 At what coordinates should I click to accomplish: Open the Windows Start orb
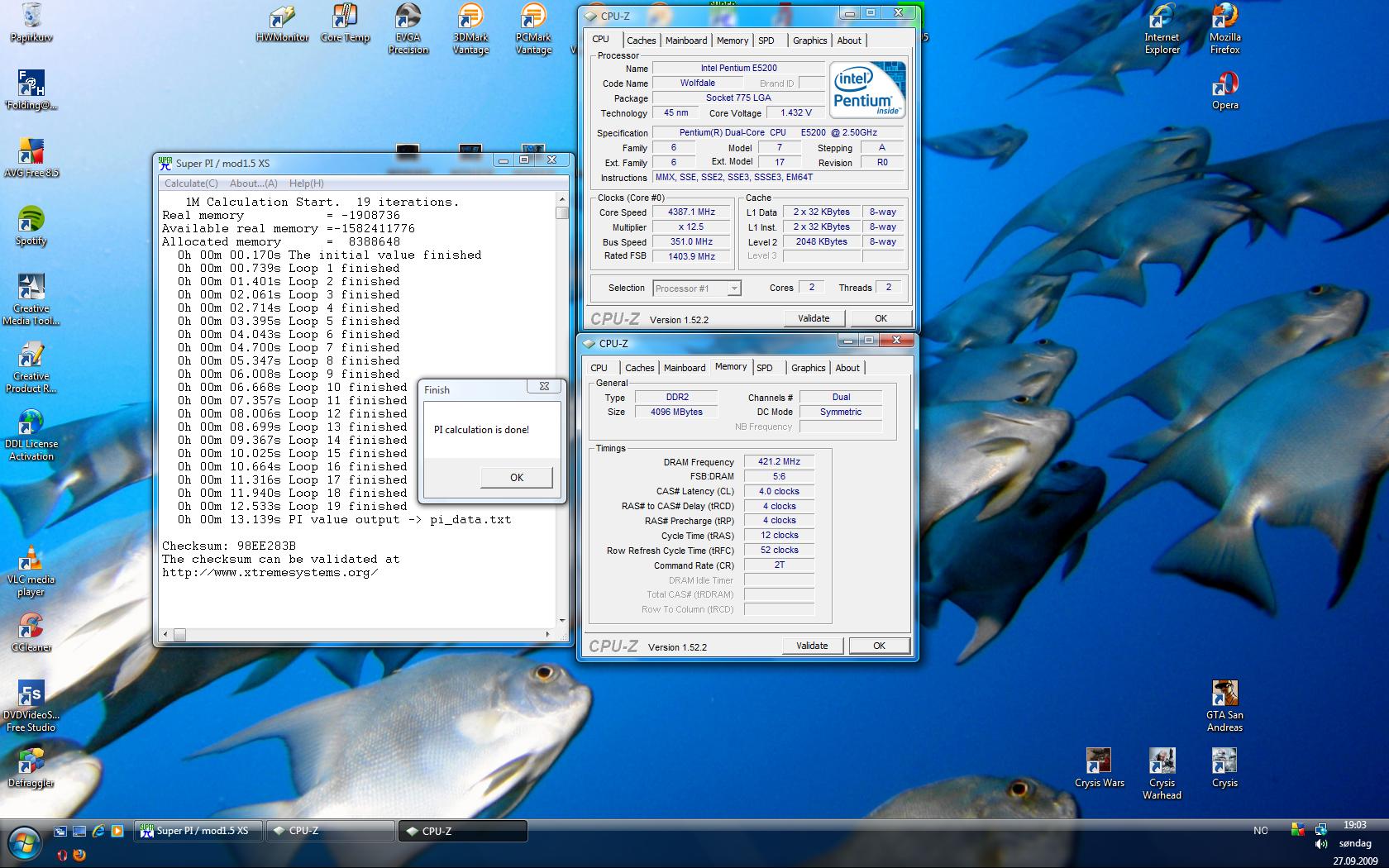(24, 842)
